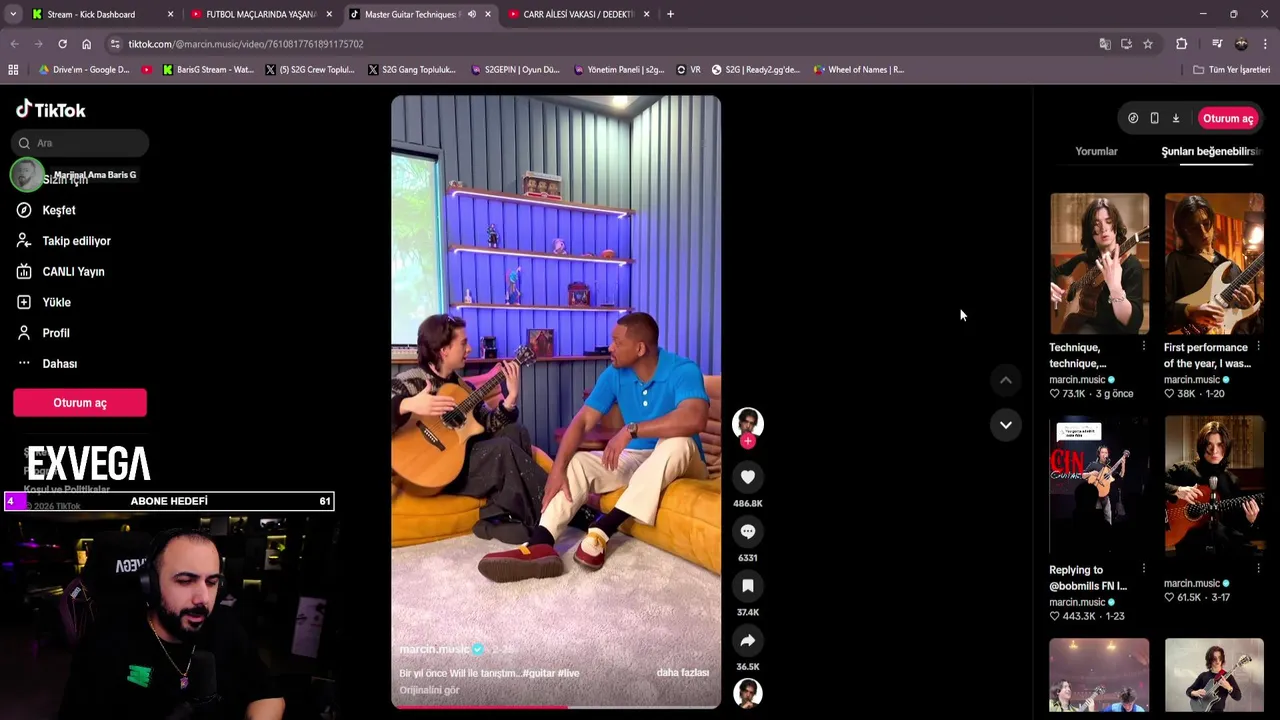The width and height of the screenshot is (1280, 720).
Task: Go to the next video with down chevron
Action: click(x=1005, y=425)
